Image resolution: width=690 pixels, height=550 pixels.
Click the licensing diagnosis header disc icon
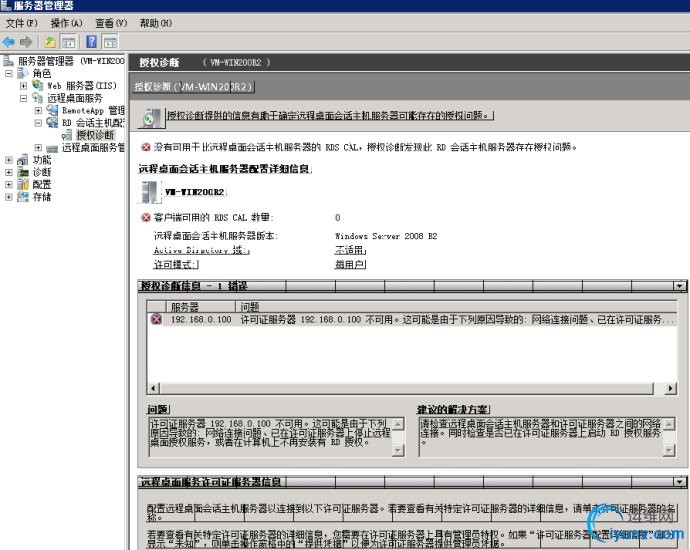tap(151, 118)
